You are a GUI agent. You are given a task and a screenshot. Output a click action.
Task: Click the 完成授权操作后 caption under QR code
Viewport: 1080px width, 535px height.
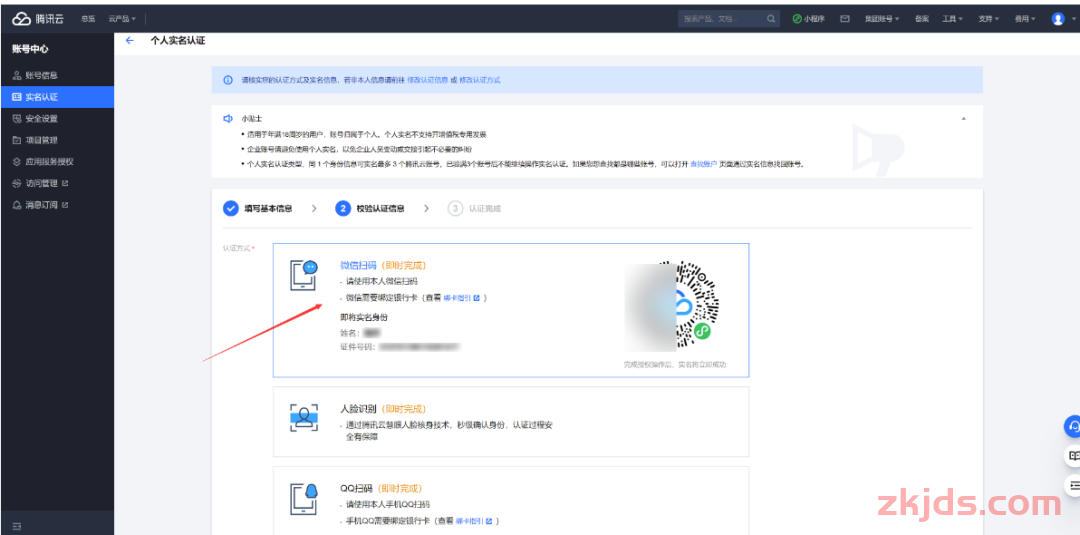(675, 364)
